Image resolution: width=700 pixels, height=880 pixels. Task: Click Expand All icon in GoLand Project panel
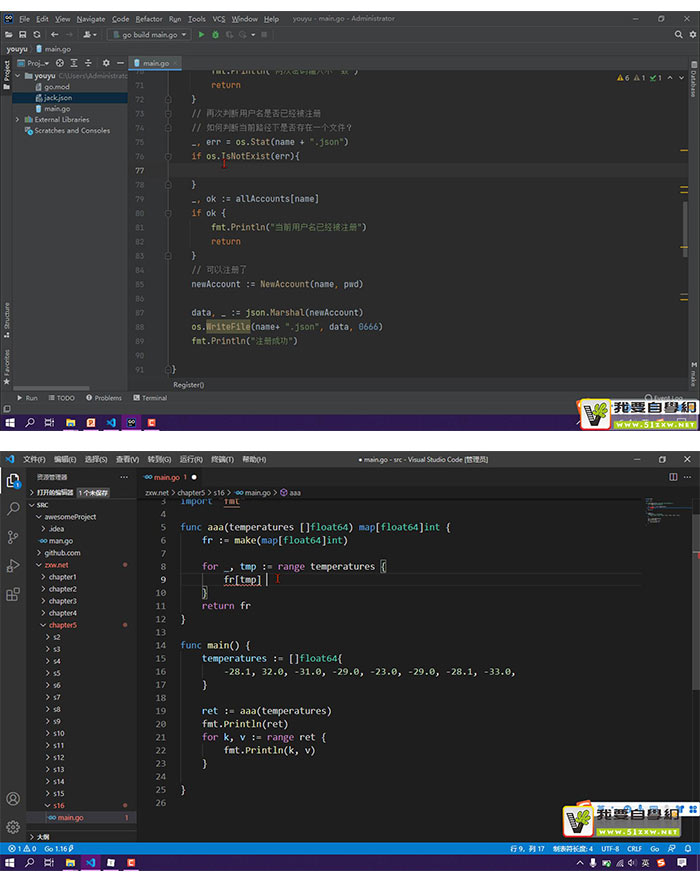pos(74,63)
